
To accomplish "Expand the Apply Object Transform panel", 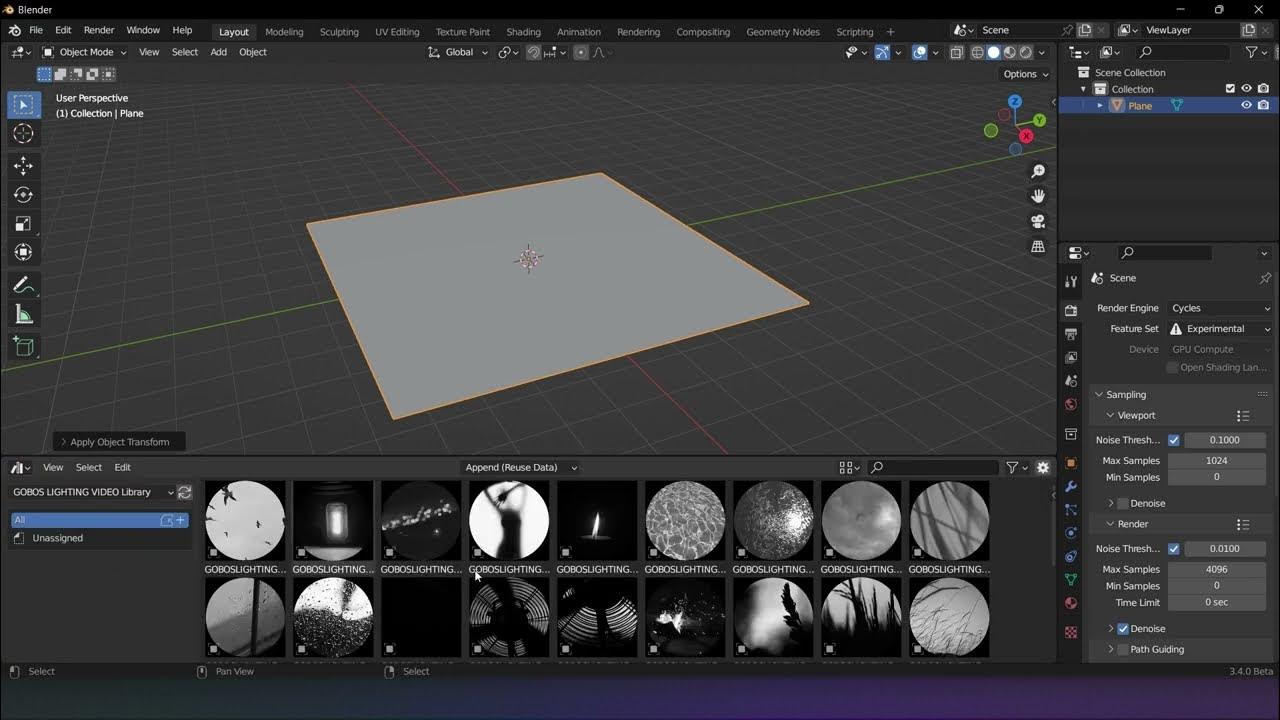I will click(x=119, y=442).
